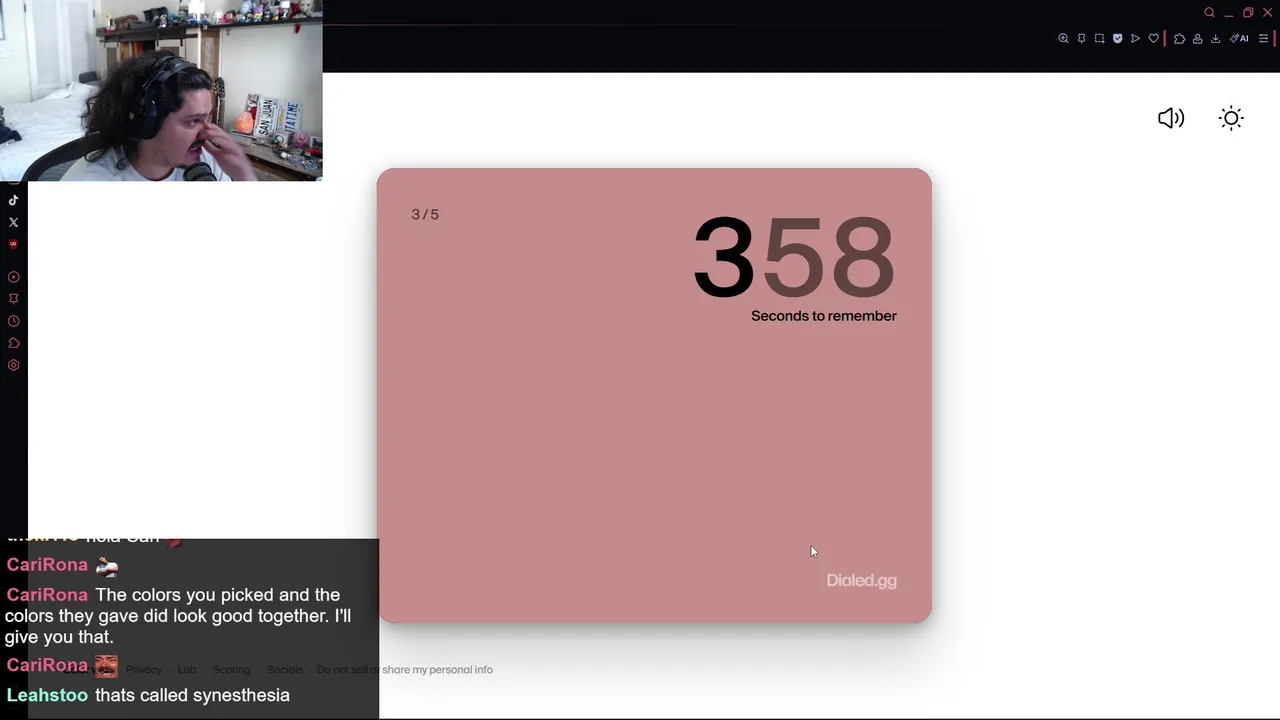Mute the game sound with speaker icon

[1171, 118]
